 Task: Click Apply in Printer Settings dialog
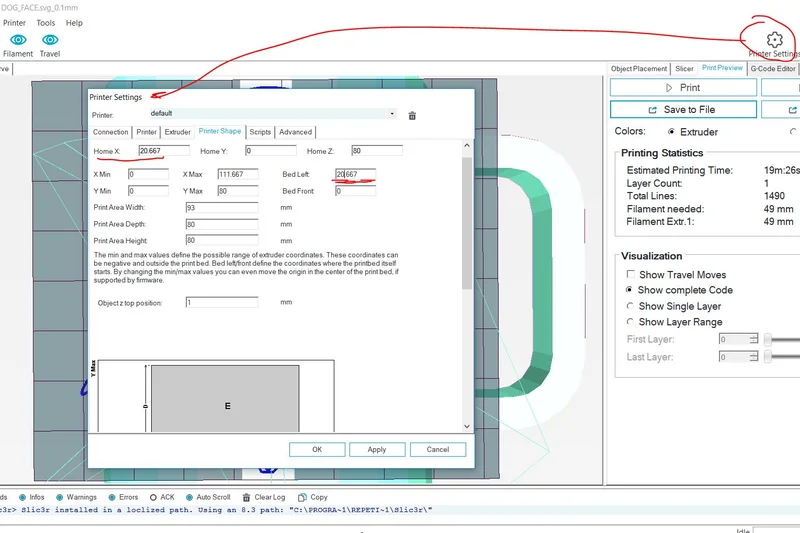[377, 449]
